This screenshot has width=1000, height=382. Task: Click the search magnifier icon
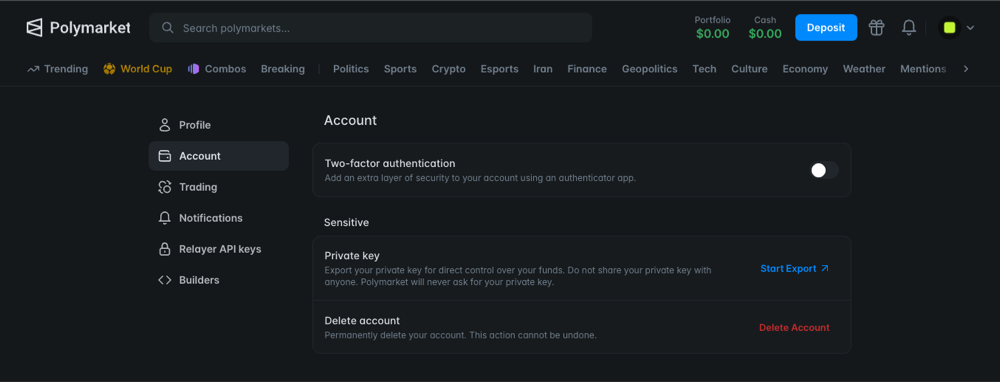click(168, 28)
